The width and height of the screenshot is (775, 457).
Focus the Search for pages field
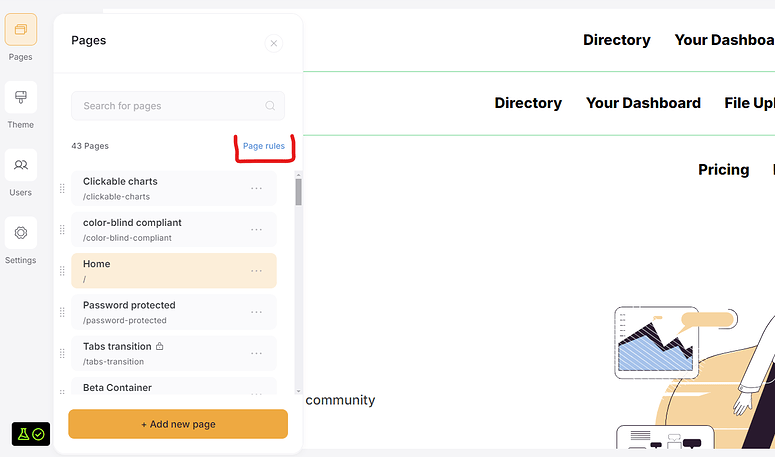pos(178,106)
